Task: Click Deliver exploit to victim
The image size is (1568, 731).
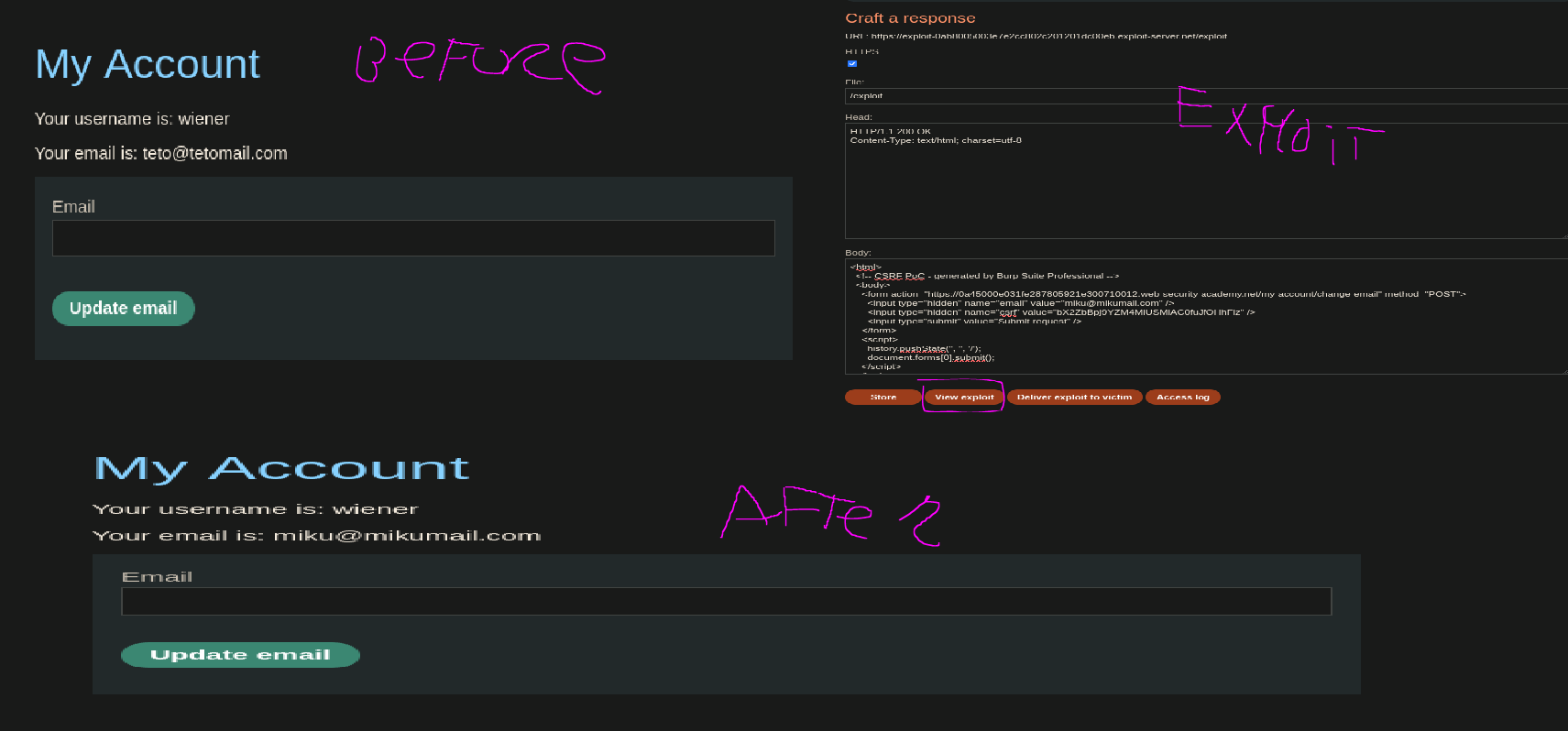Action: click(x=1074, y=397)
